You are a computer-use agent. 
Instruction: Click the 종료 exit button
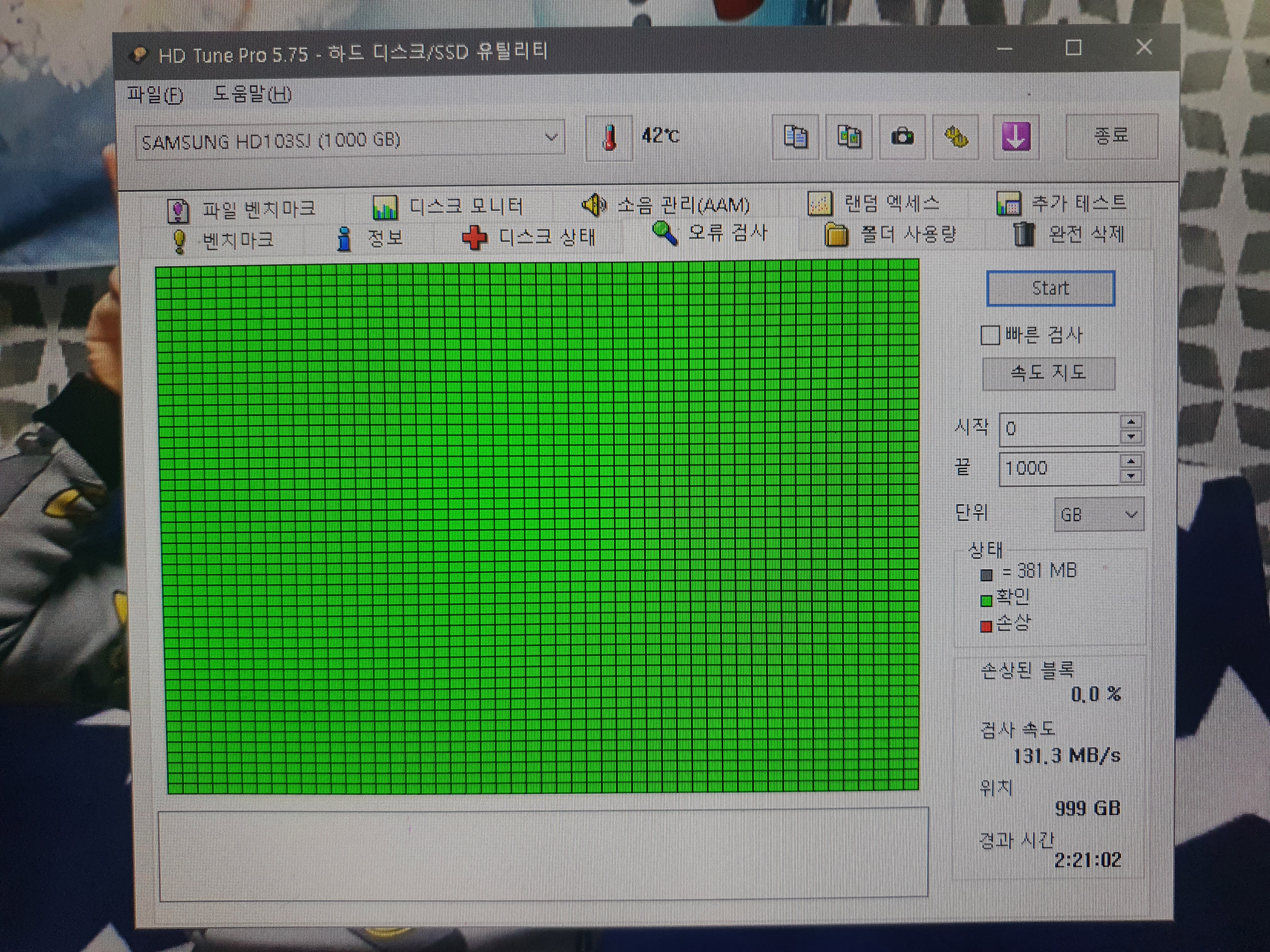click(1112, 137)
